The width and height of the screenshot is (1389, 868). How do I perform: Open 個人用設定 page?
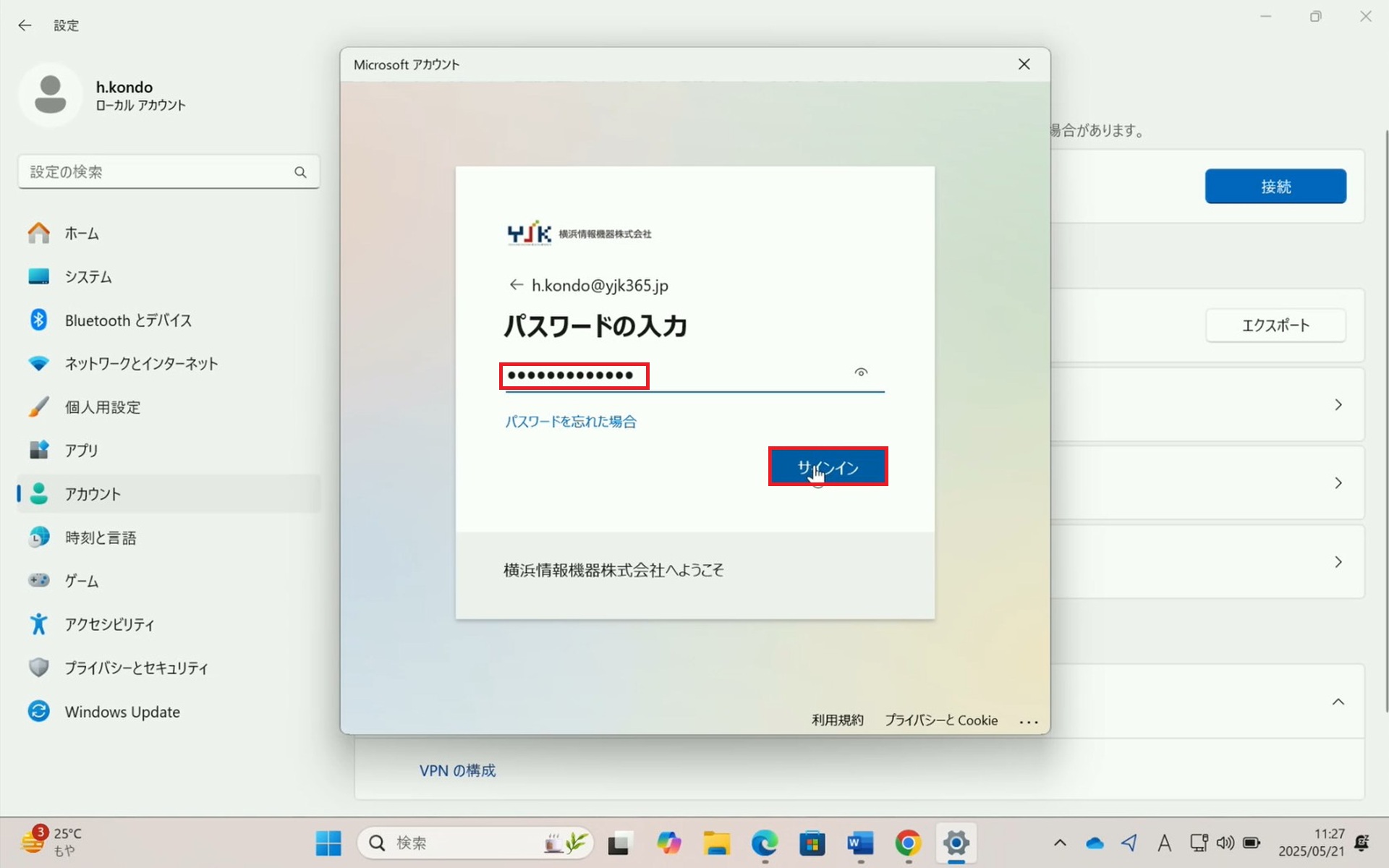[x=169, y=407]
